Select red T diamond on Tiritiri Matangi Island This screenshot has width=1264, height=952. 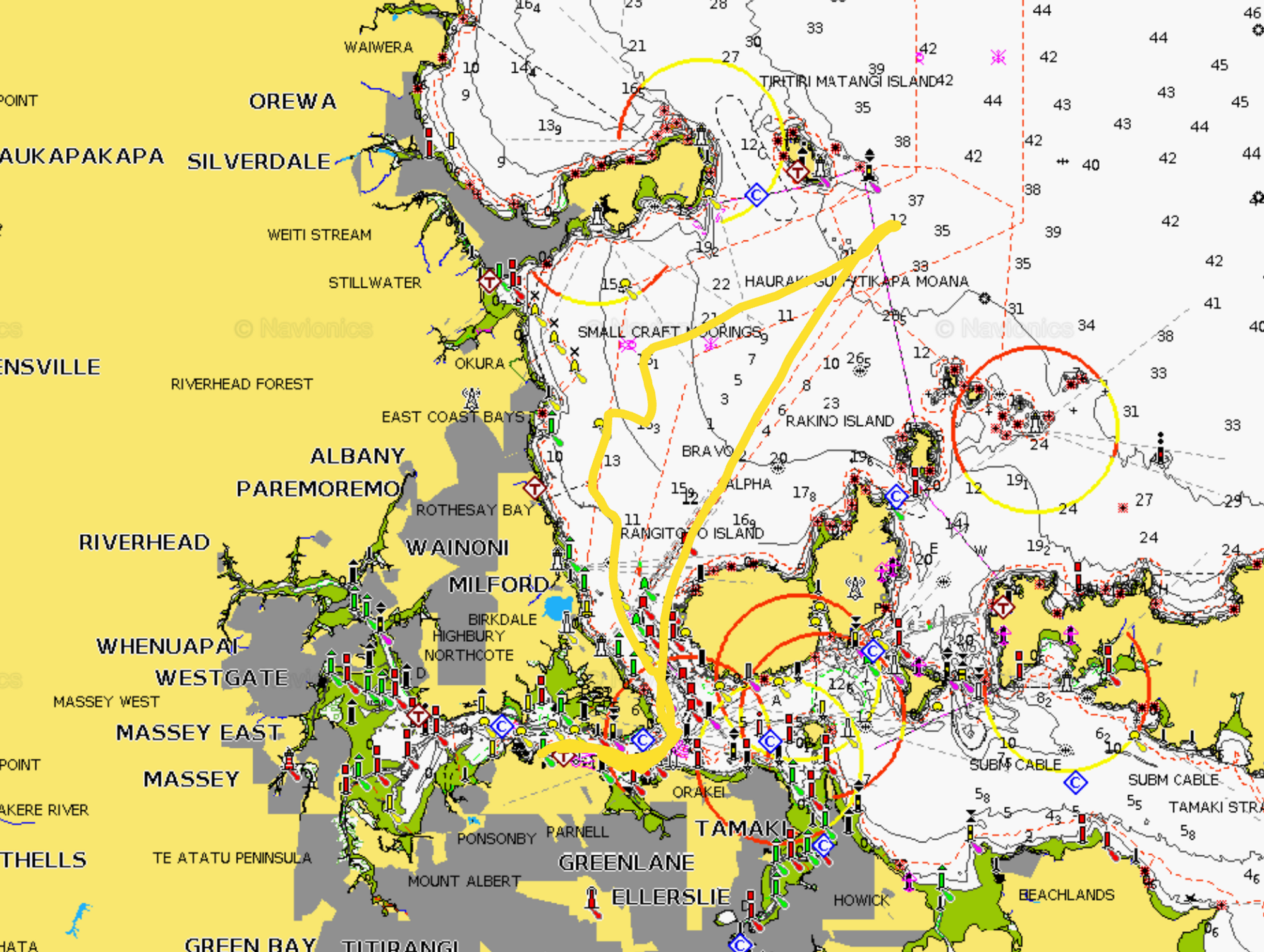click(798, 171)
